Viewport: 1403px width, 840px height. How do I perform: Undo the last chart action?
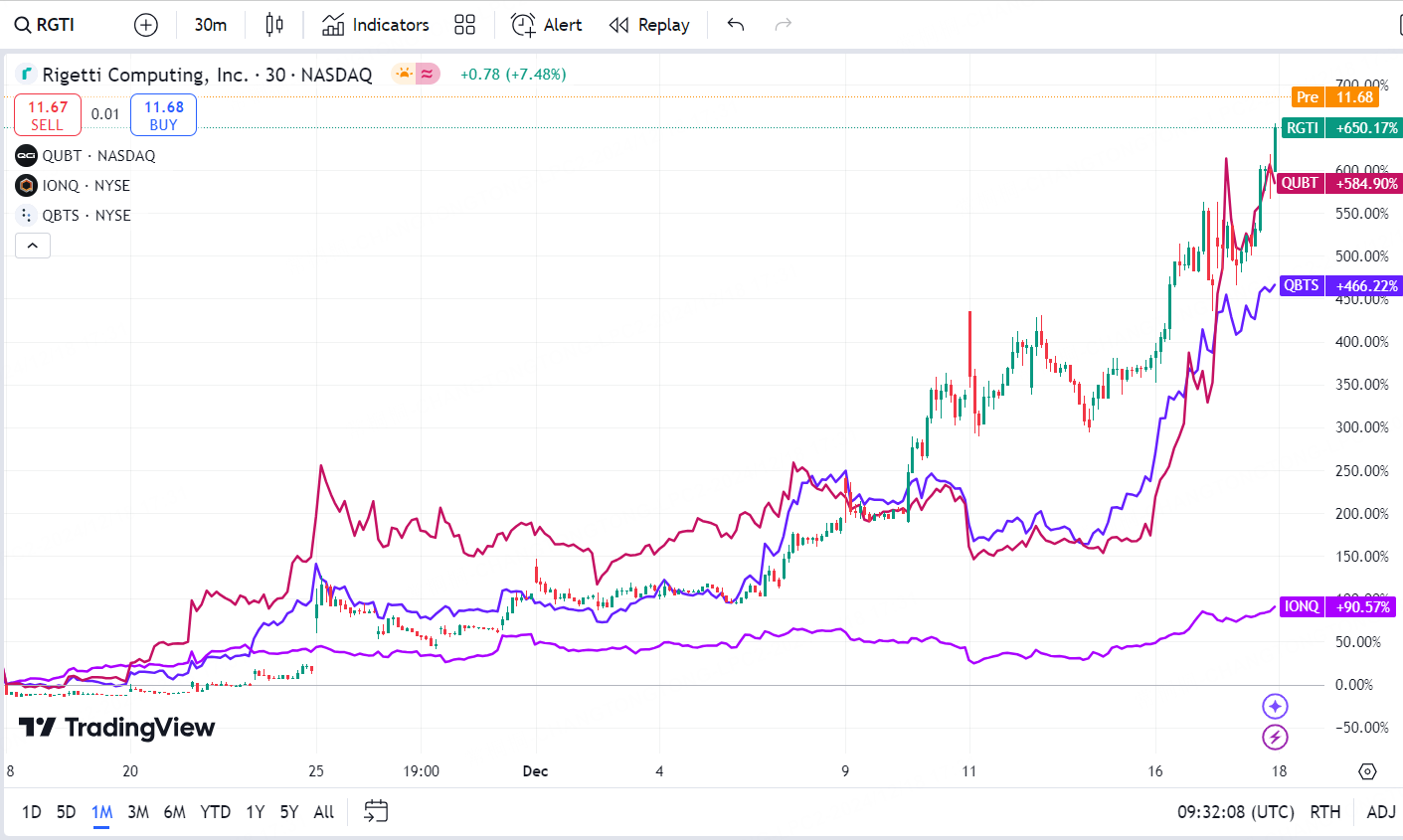[x=736, y=25]
